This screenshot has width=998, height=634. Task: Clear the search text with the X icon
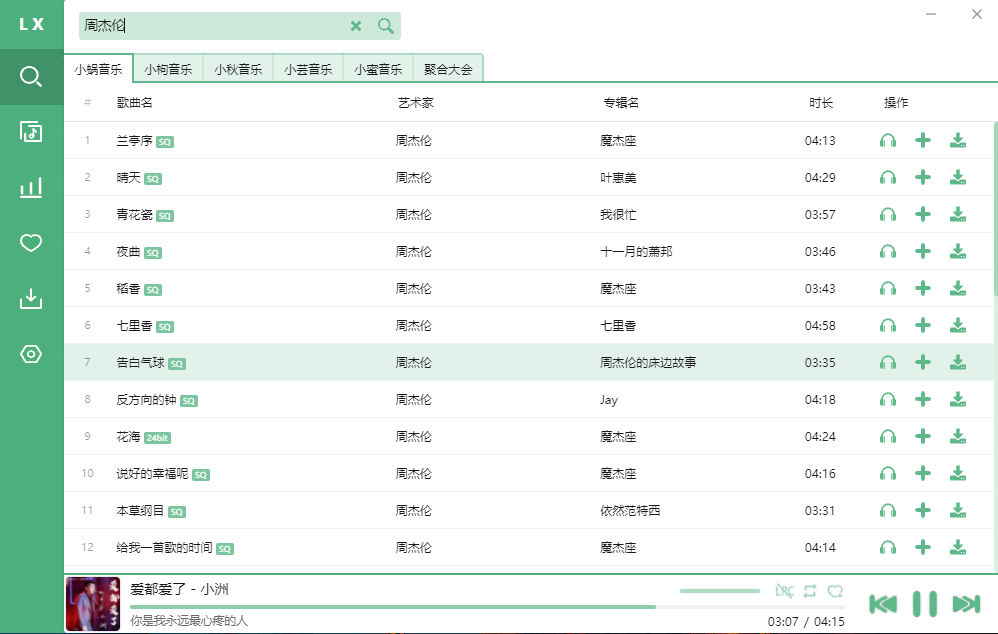pyautogui.click(x=356, y=26)
